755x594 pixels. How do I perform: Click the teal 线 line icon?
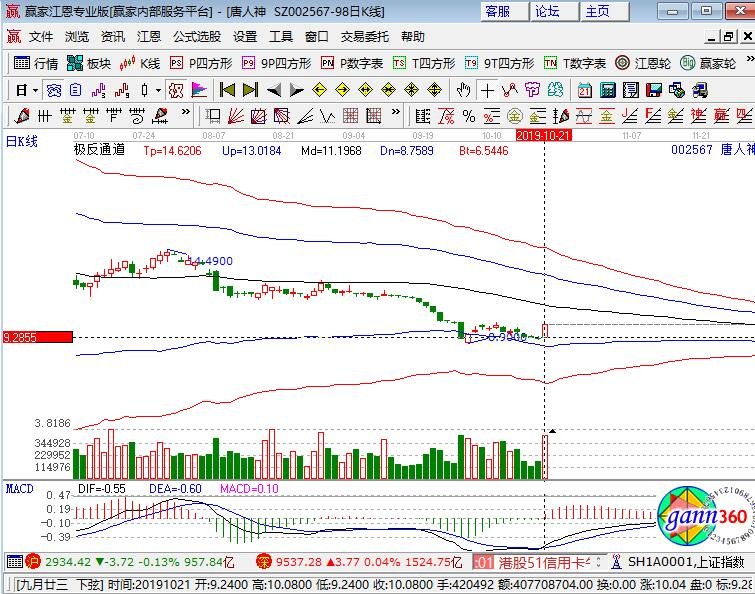pyautogui.click(x=555, y=90)
